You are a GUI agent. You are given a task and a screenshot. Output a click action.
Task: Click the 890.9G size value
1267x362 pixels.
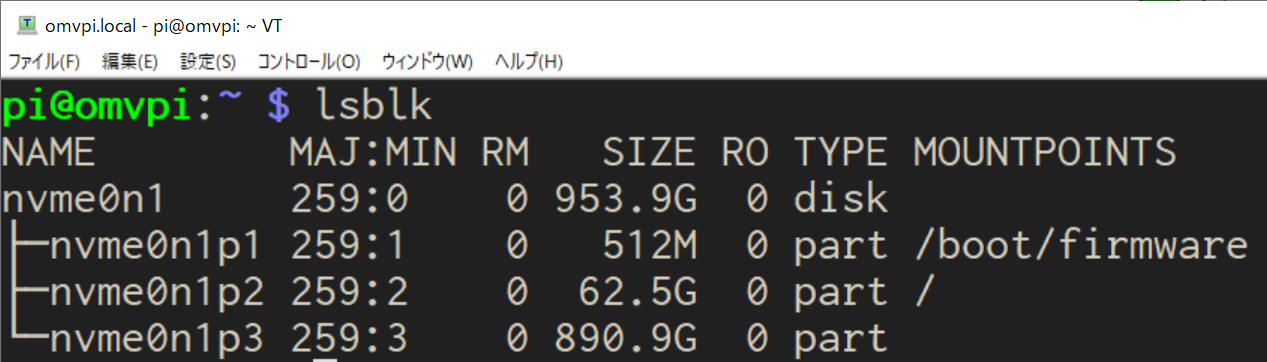tap(625, 338)
